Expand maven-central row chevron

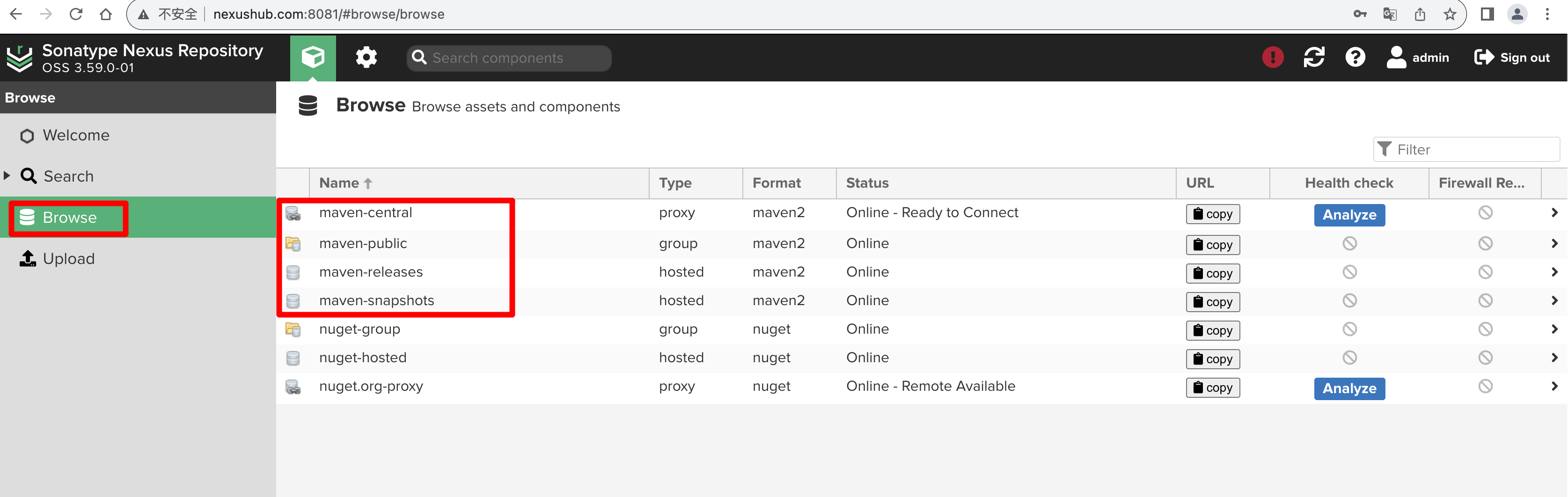pyautogui.click(x=1554, y=213)
